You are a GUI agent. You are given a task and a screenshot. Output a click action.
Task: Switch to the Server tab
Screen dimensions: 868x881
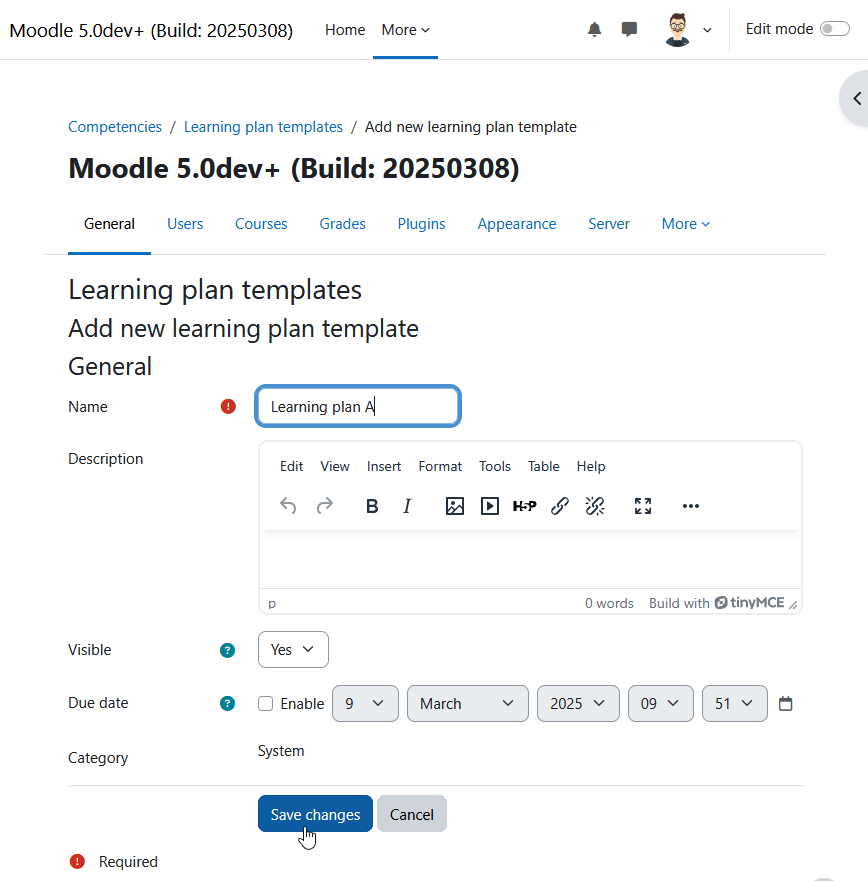click(608, 224)
